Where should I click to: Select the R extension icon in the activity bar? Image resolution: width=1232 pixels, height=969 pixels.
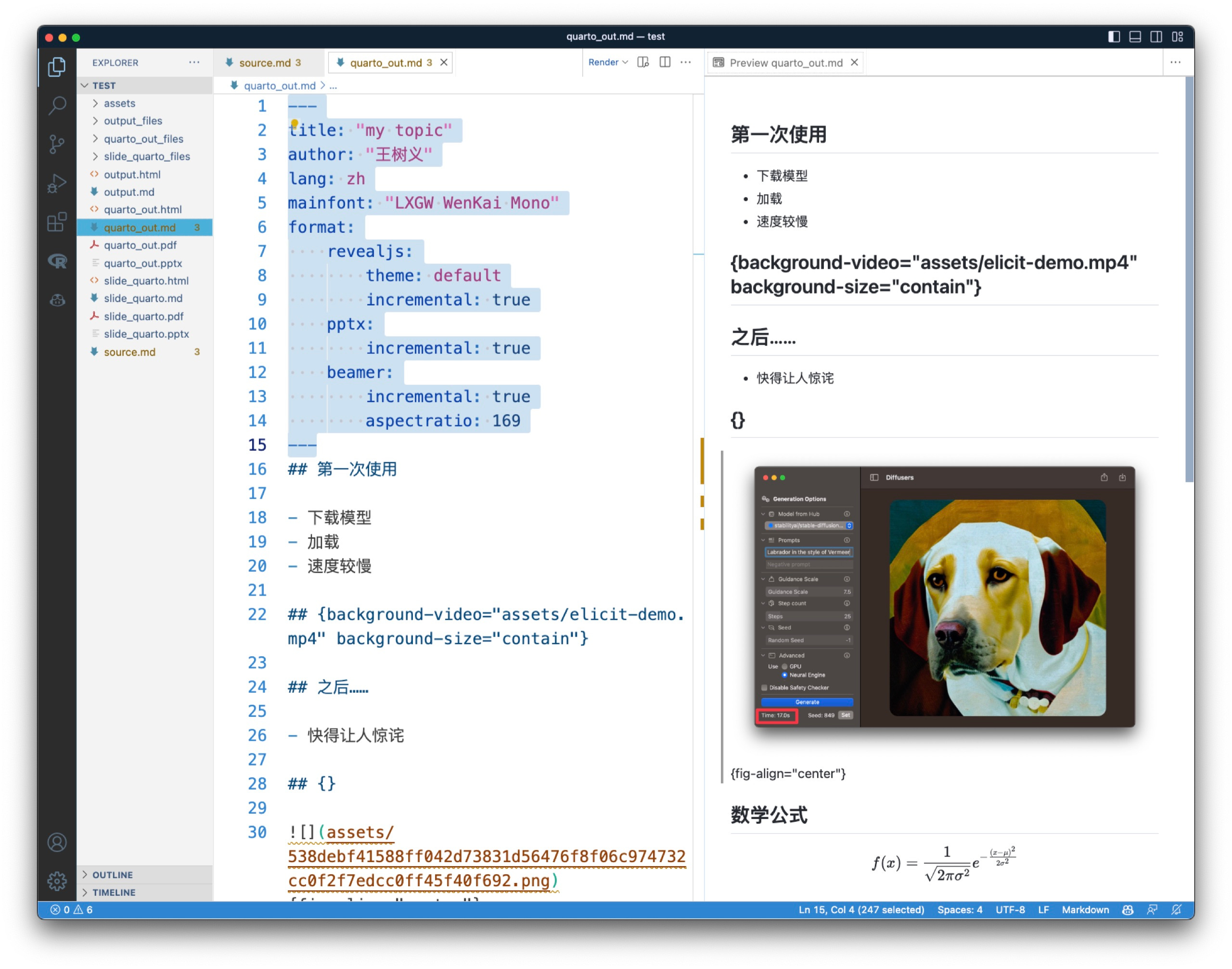[x=57, y=261]
